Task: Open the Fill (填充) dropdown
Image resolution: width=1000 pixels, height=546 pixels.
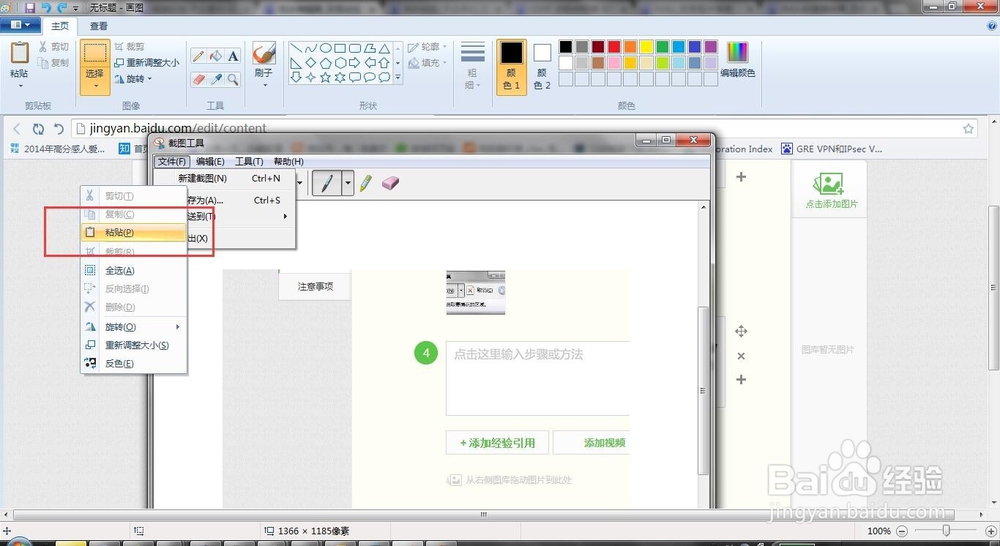Action: pos(427,63)
